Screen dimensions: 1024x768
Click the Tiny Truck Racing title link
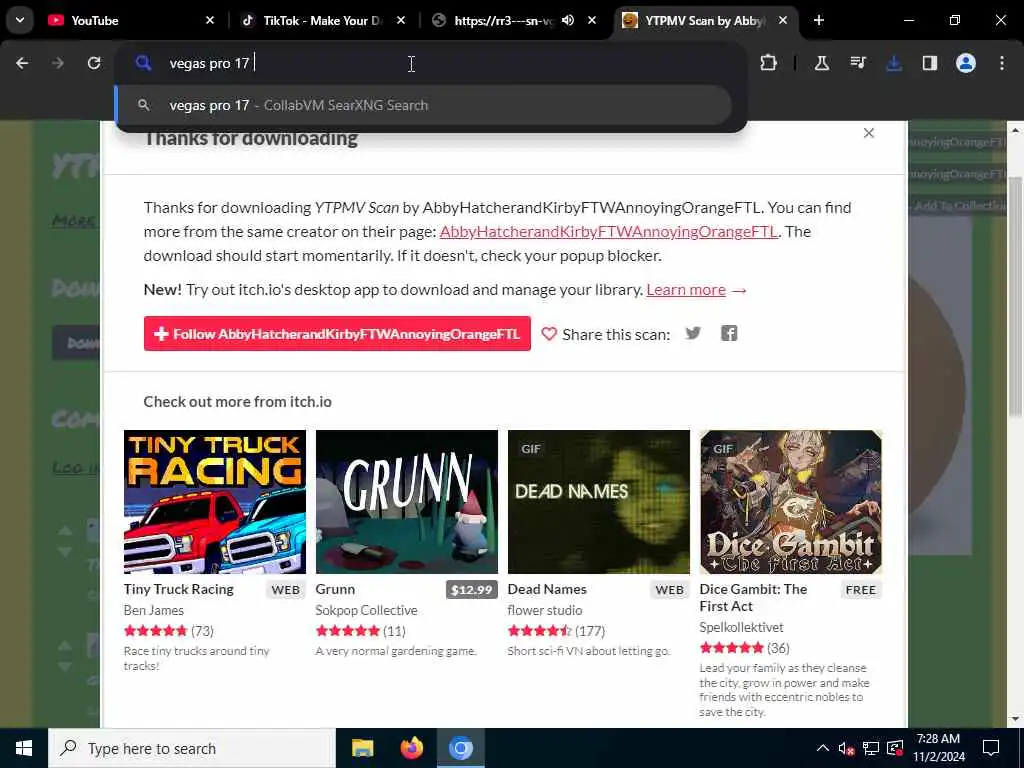pyautogui.click(x=178, y=589)
